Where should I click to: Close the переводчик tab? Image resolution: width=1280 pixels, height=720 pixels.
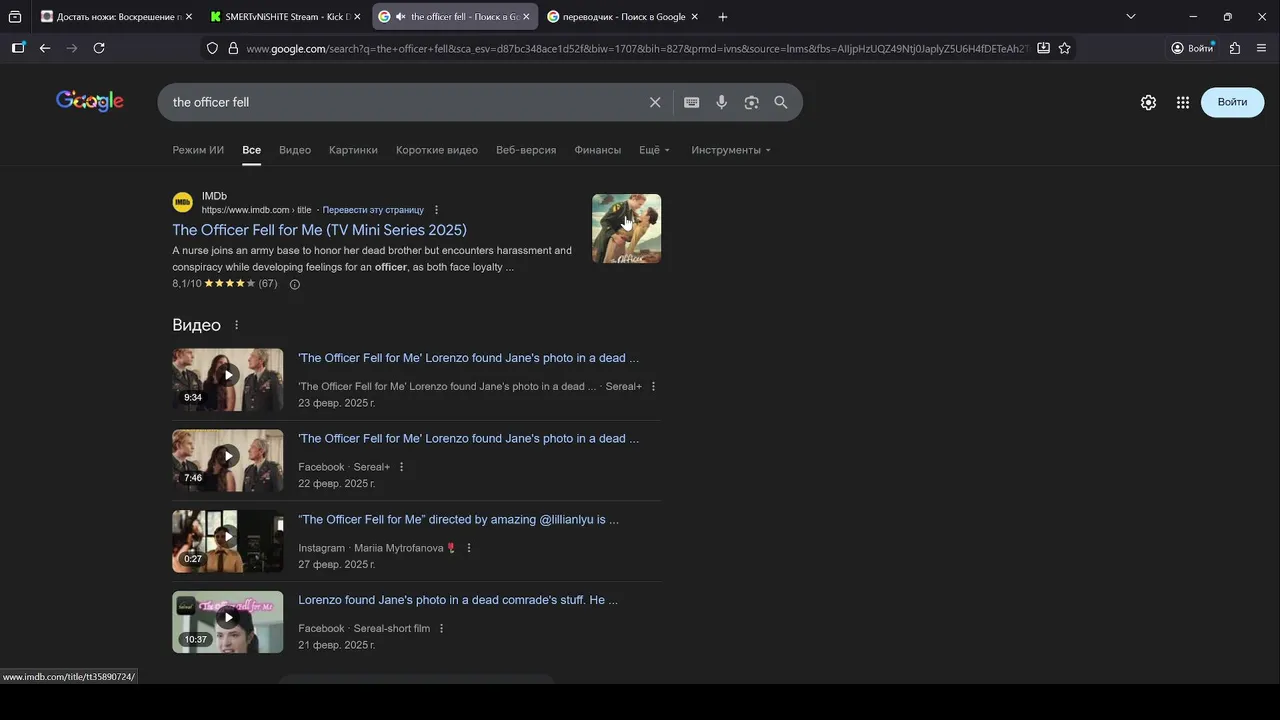click(x=694, y=17)
